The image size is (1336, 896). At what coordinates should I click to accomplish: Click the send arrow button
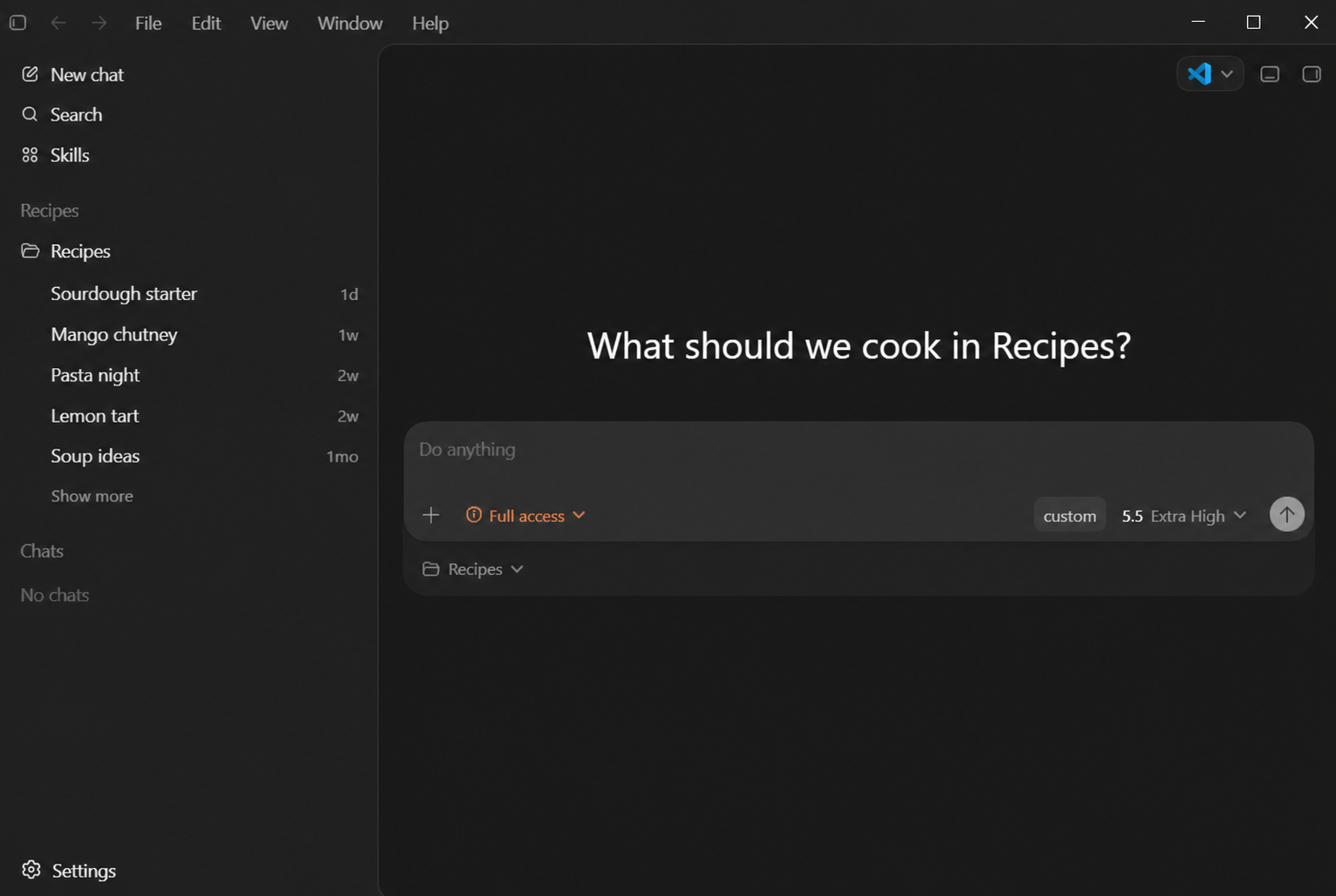tap(1287, 514)
